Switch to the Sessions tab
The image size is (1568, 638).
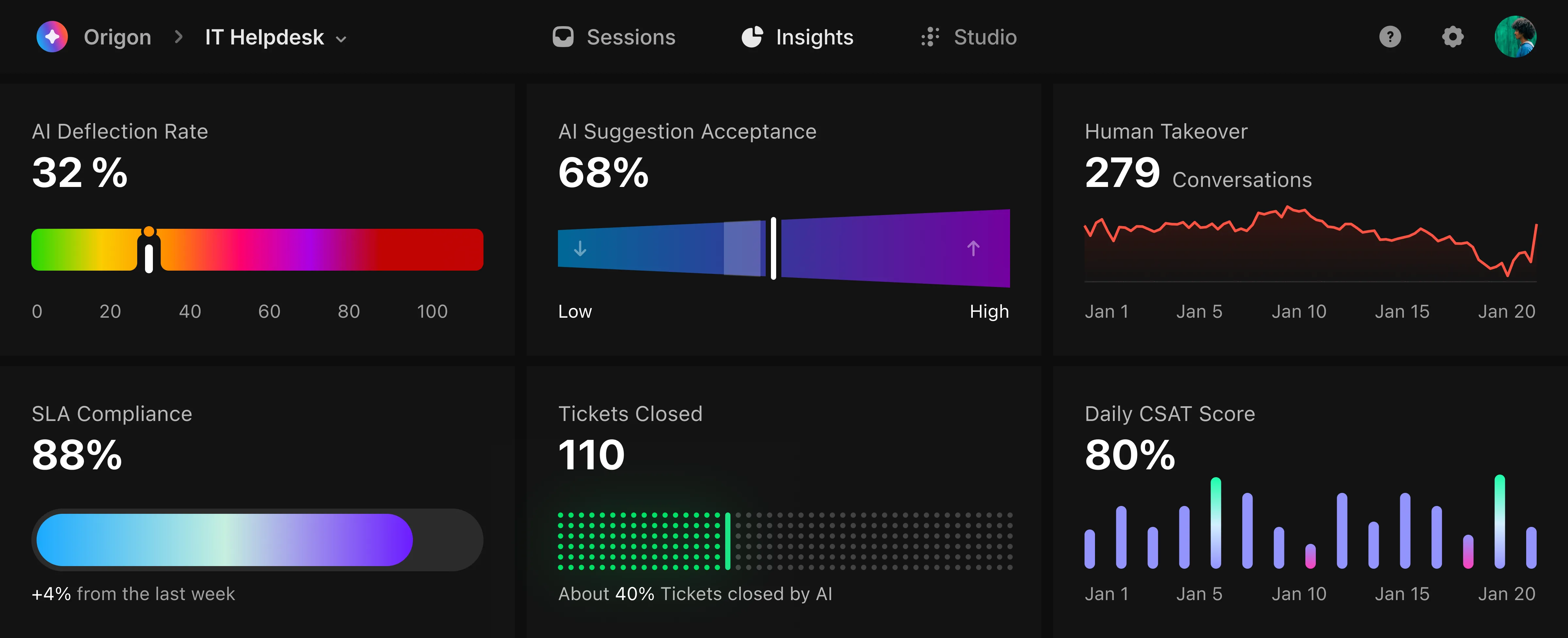coord(630,37)
